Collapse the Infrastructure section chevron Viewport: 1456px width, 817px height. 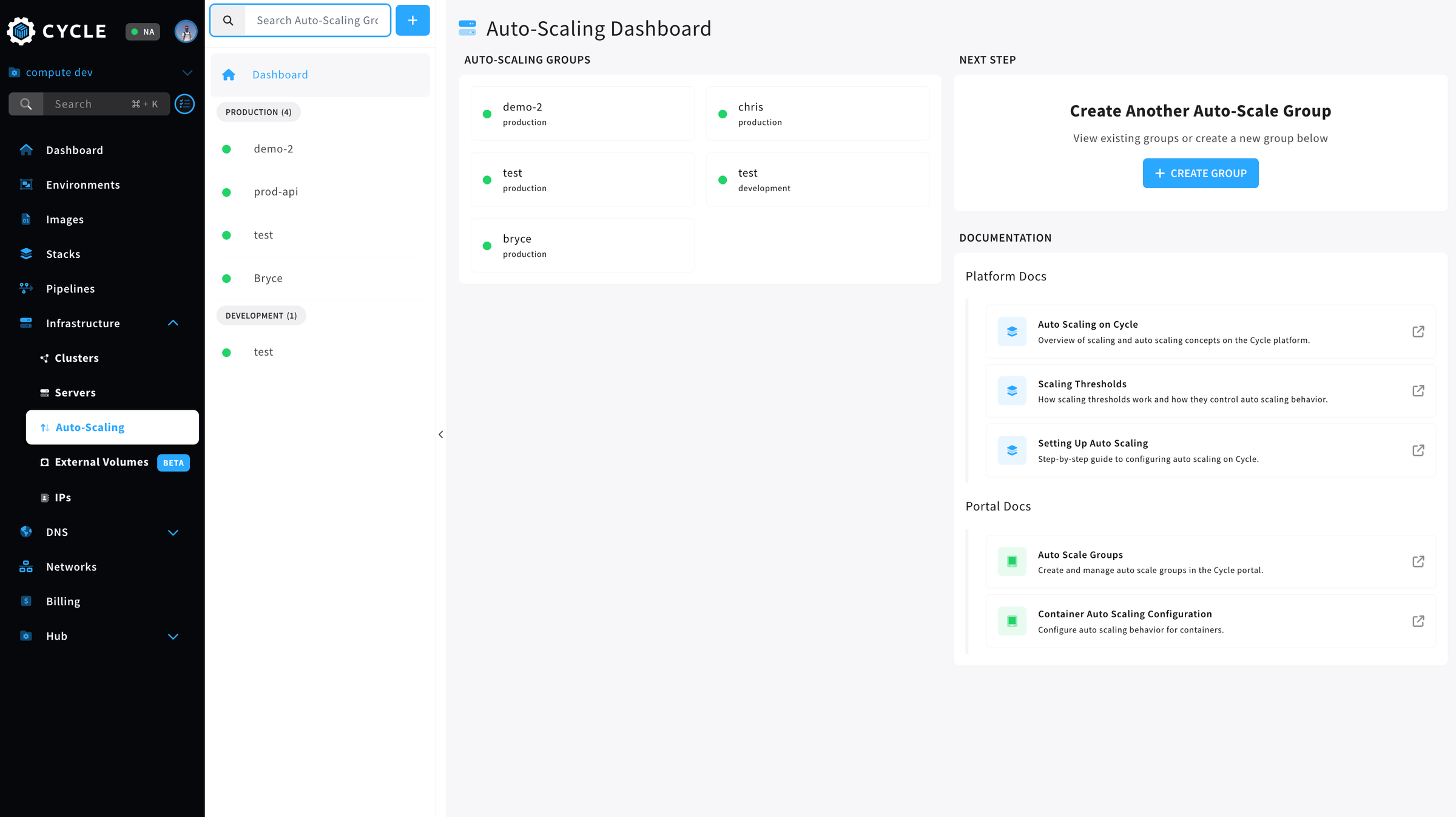point(173,323)
